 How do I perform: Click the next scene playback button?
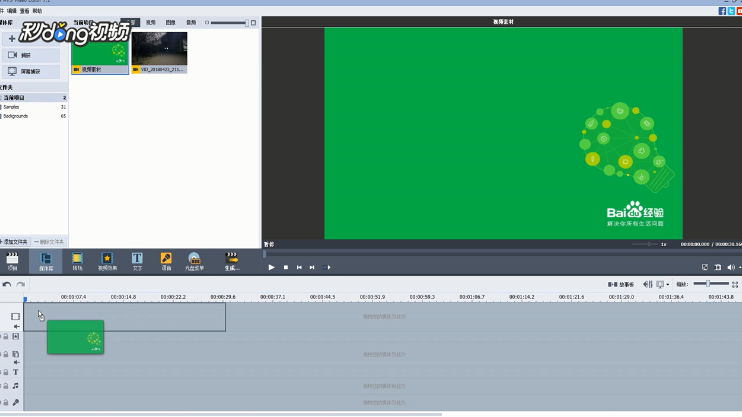(x=327, y=267)
